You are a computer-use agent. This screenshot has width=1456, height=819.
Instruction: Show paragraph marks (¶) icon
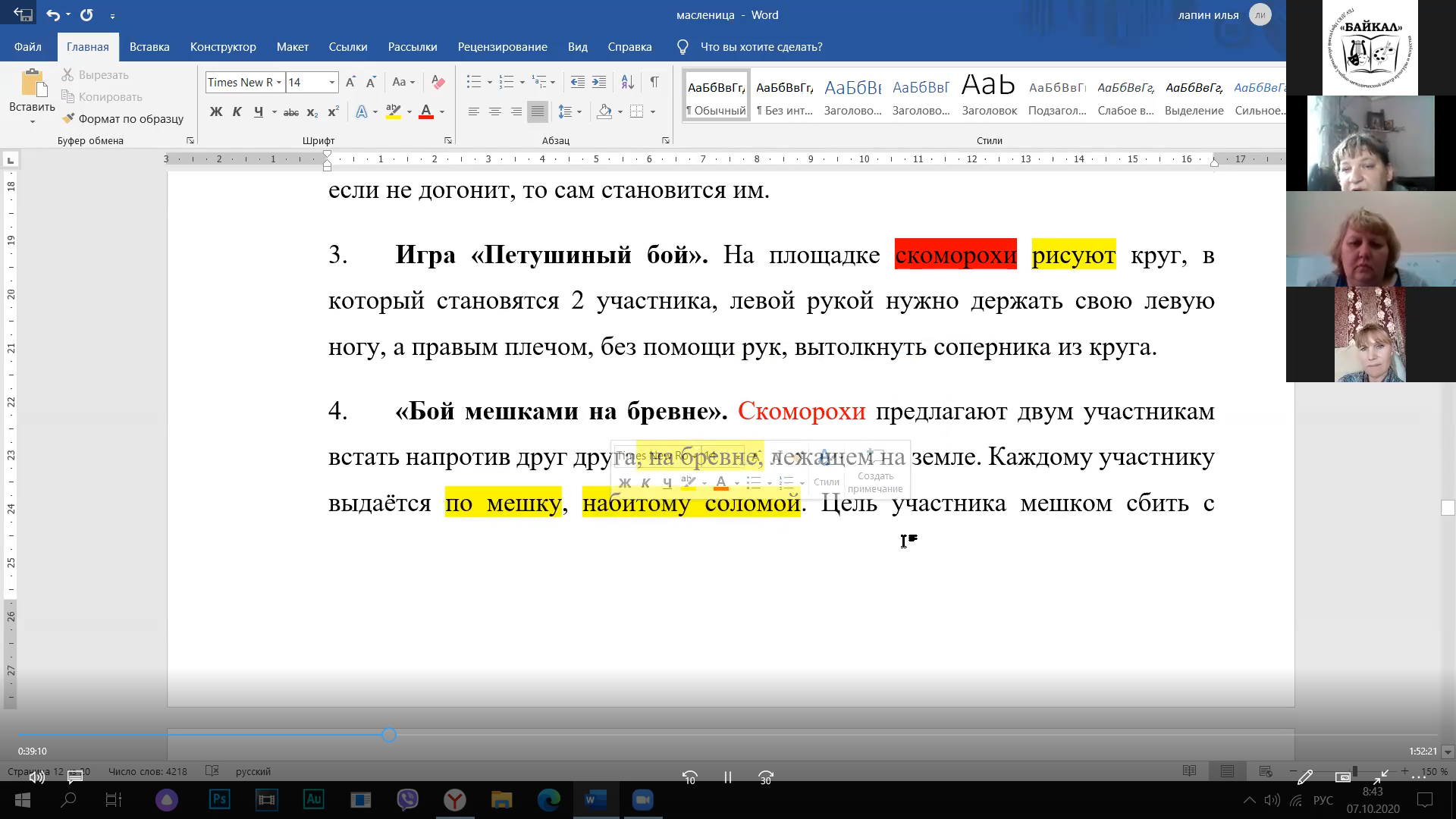click(x=654, y=82)
